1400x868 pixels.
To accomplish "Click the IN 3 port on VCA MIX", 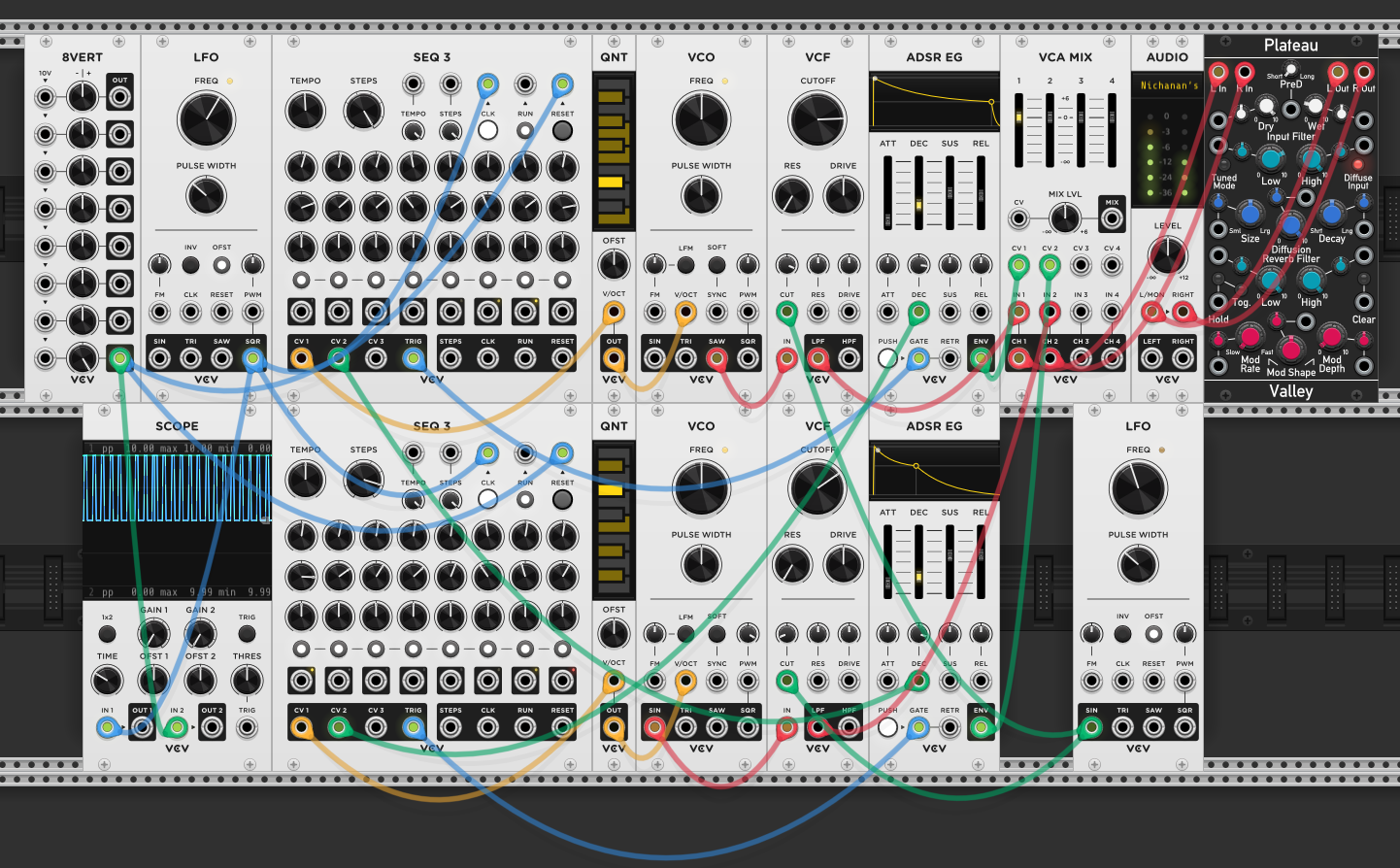I will click(1081, 312).
